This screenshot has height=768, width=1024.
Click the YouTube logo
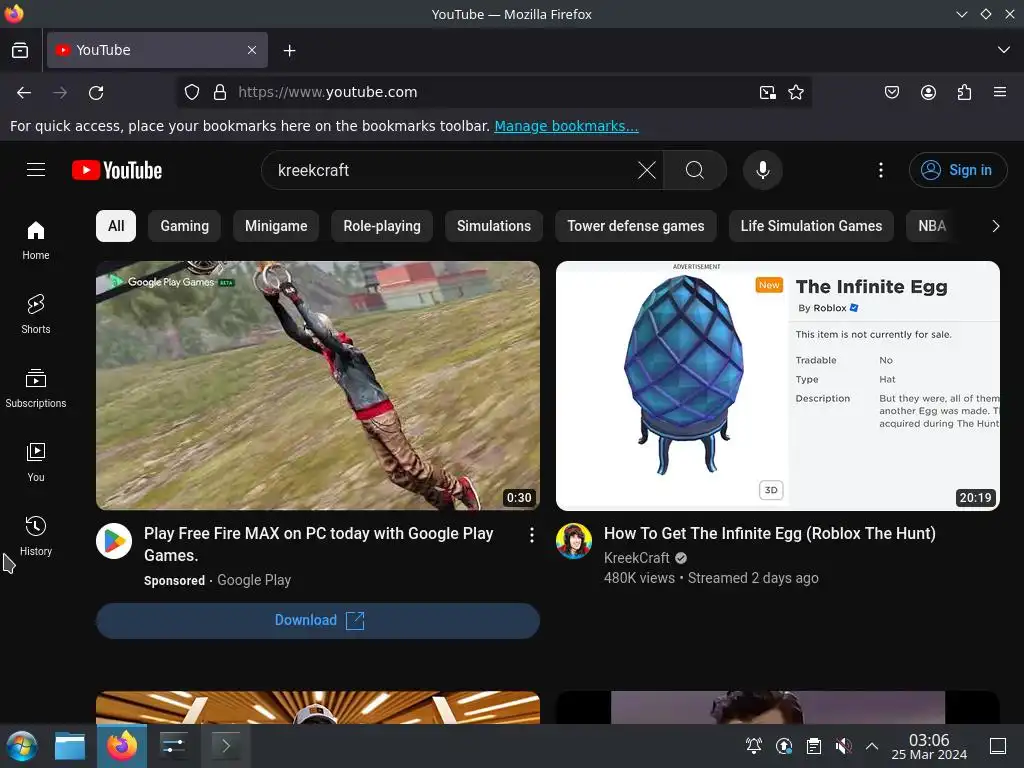pos(117,170)
